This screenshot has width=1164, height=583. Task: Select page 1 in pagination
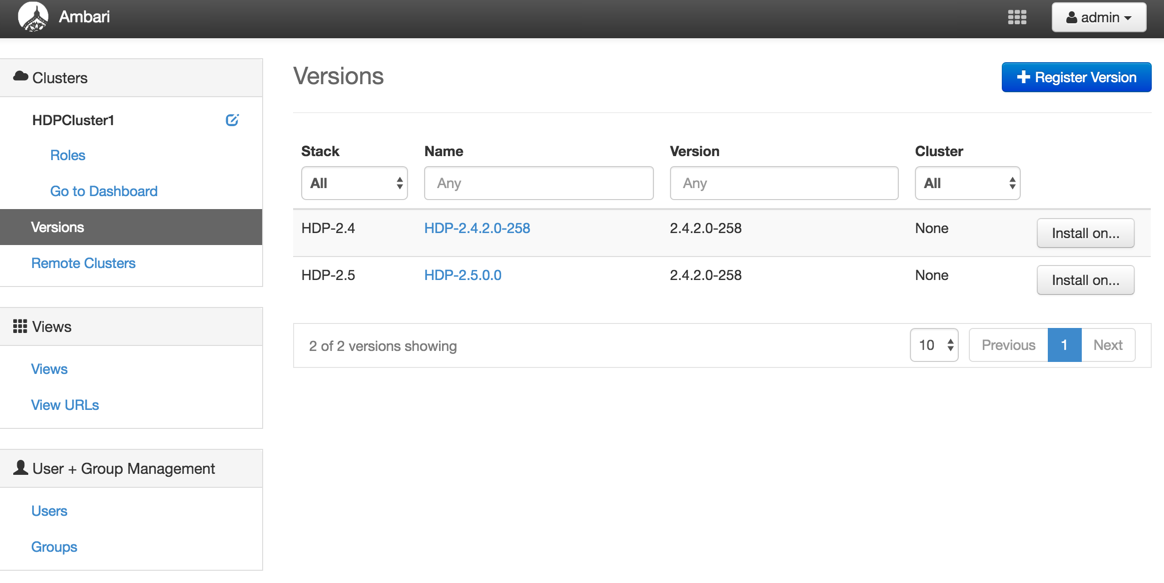(1064, 344)
